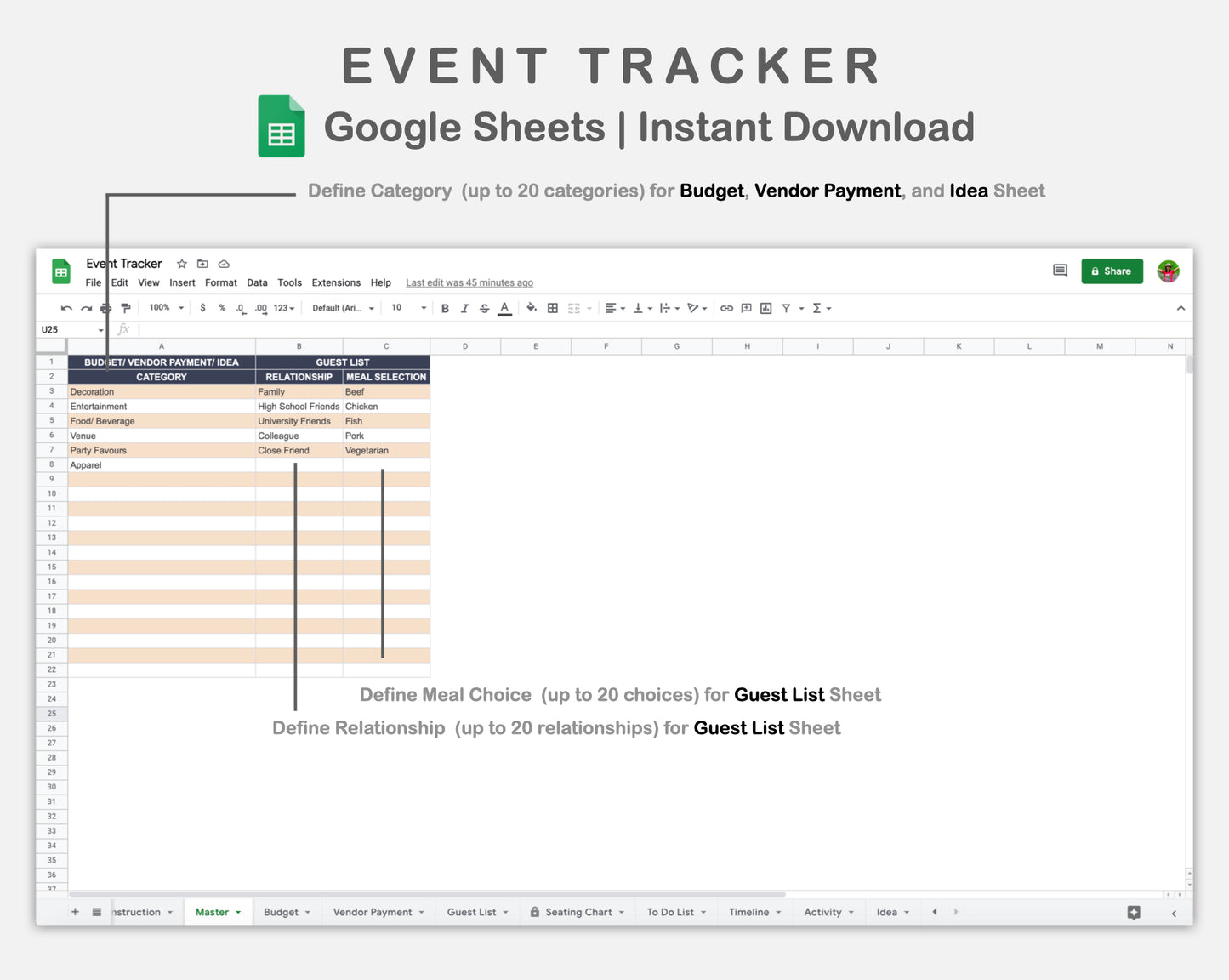This screenshot has height=980, width=1229.
Task: Toggle bold formatting
Action: [445, 307]
